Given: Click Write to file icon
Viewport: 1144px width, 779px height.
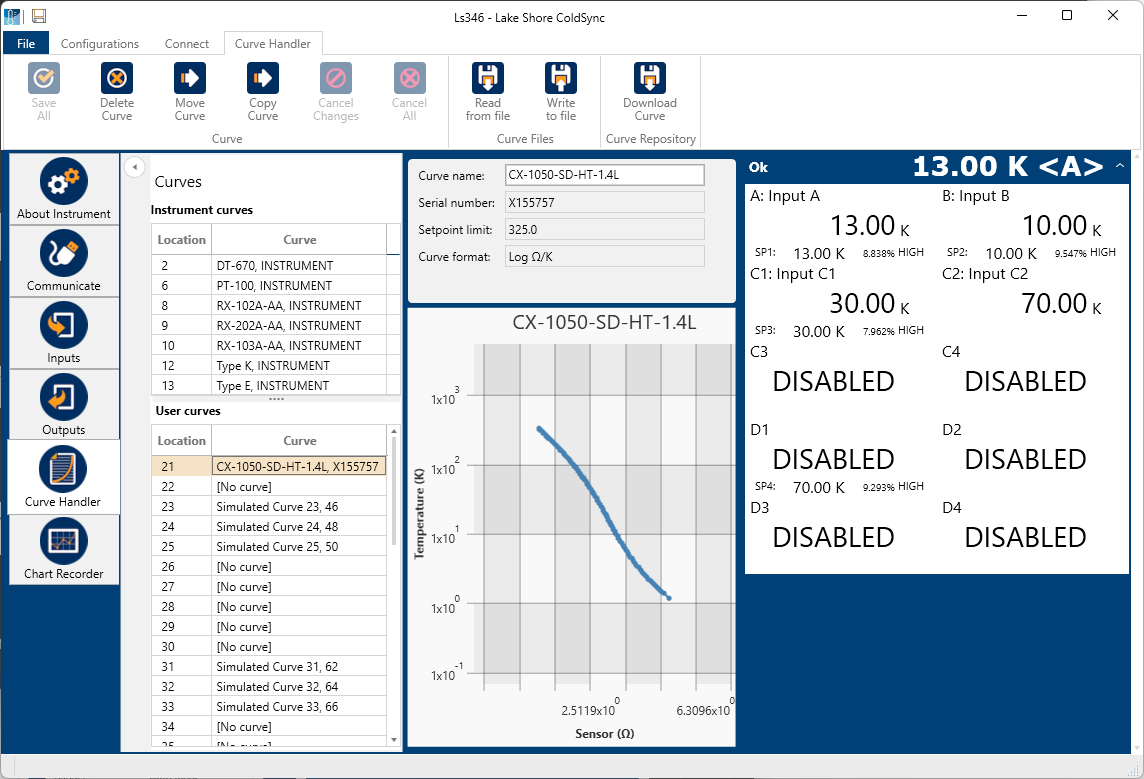Looking at the screenshot, I should pyautogui.click(x=560, y=91).
